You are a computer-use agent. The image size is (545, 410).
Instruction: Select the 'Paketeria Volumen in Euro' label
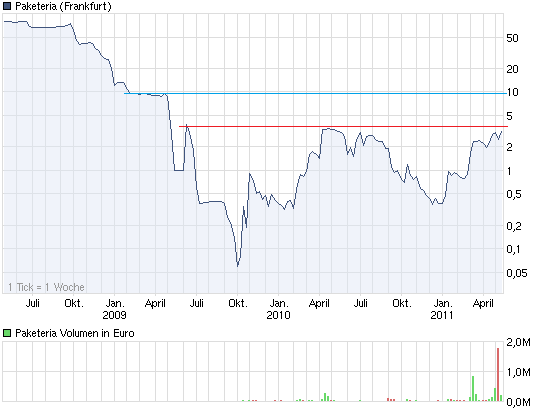(x=75, y=333)
